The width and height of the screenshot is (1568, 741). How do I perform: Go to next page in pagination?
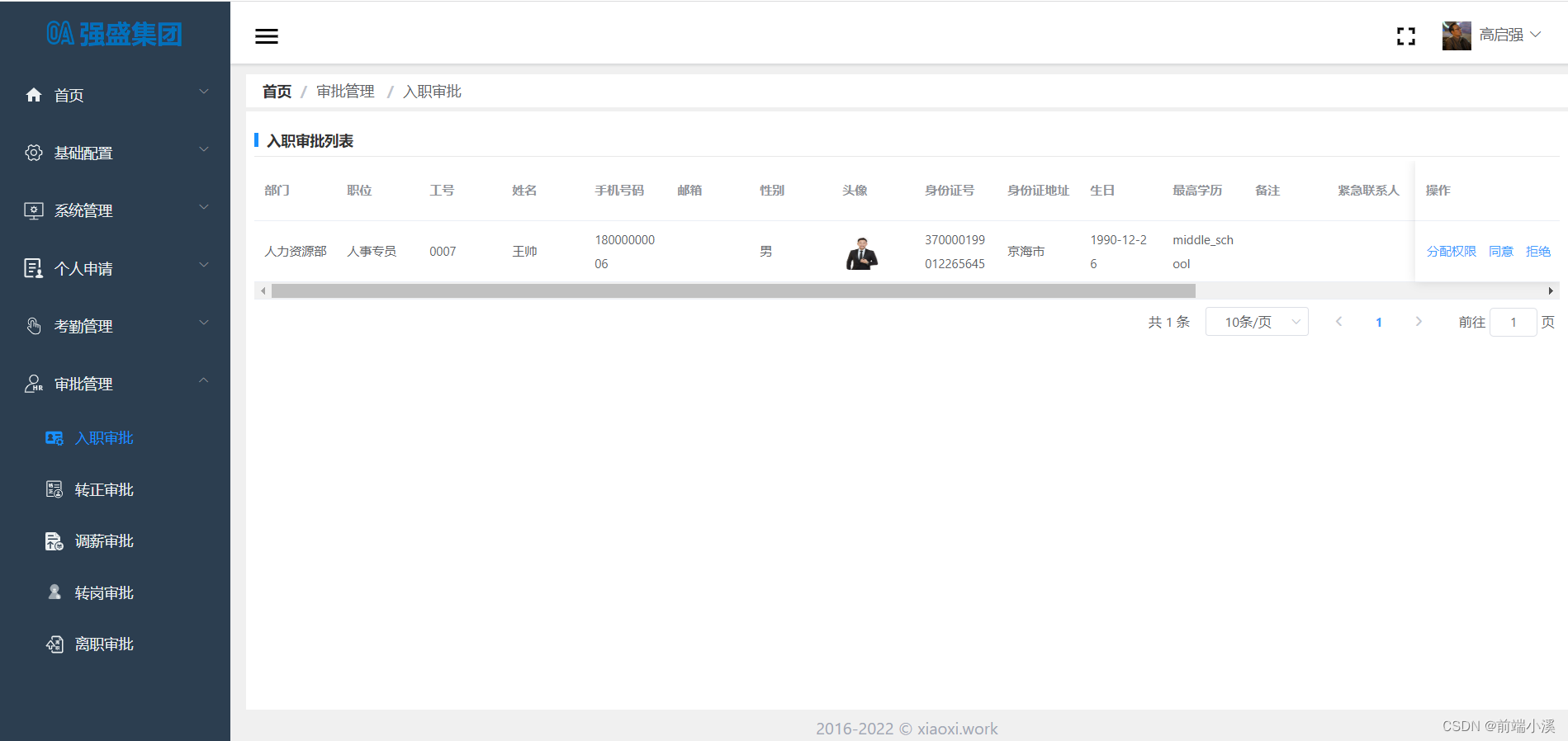point(1419,322)
